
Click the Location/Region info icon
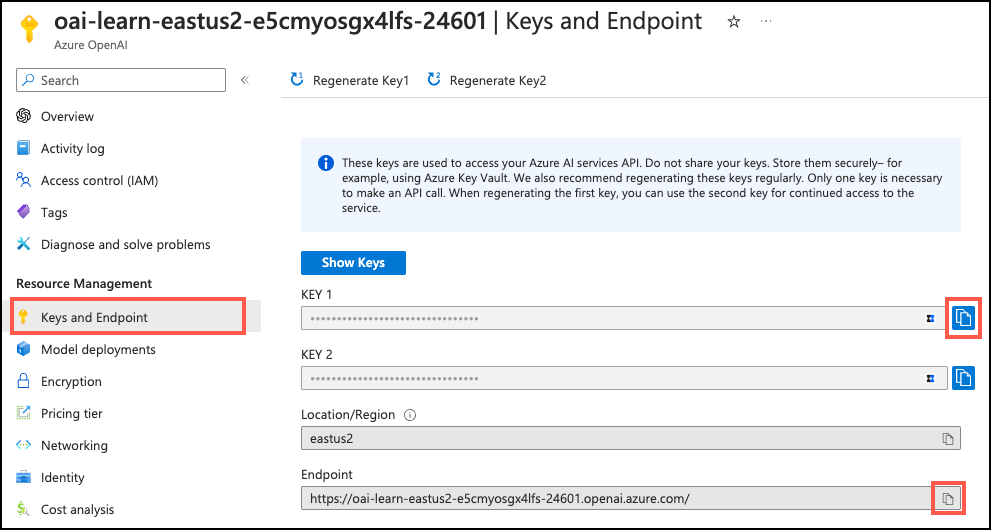[x=410, y=415]
